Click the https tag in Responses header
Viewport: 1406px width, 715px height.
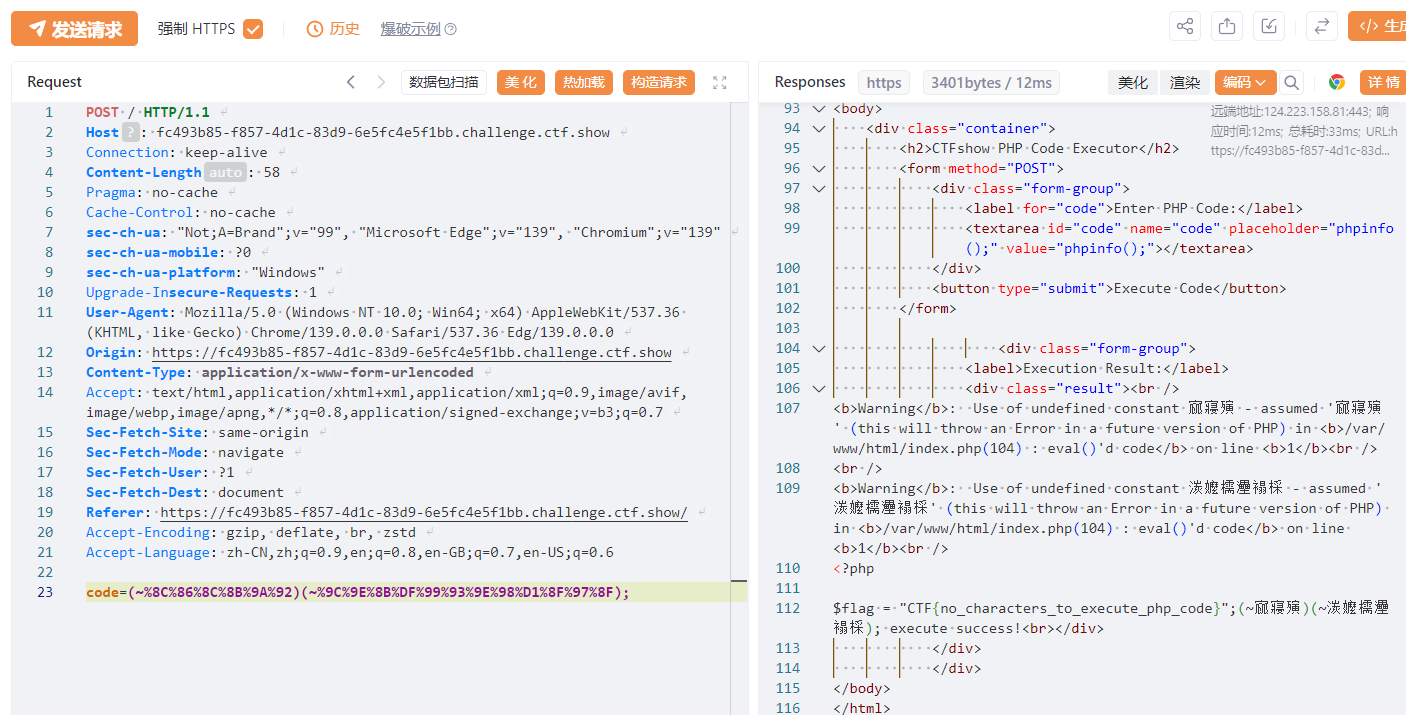[x=884, y=83]
